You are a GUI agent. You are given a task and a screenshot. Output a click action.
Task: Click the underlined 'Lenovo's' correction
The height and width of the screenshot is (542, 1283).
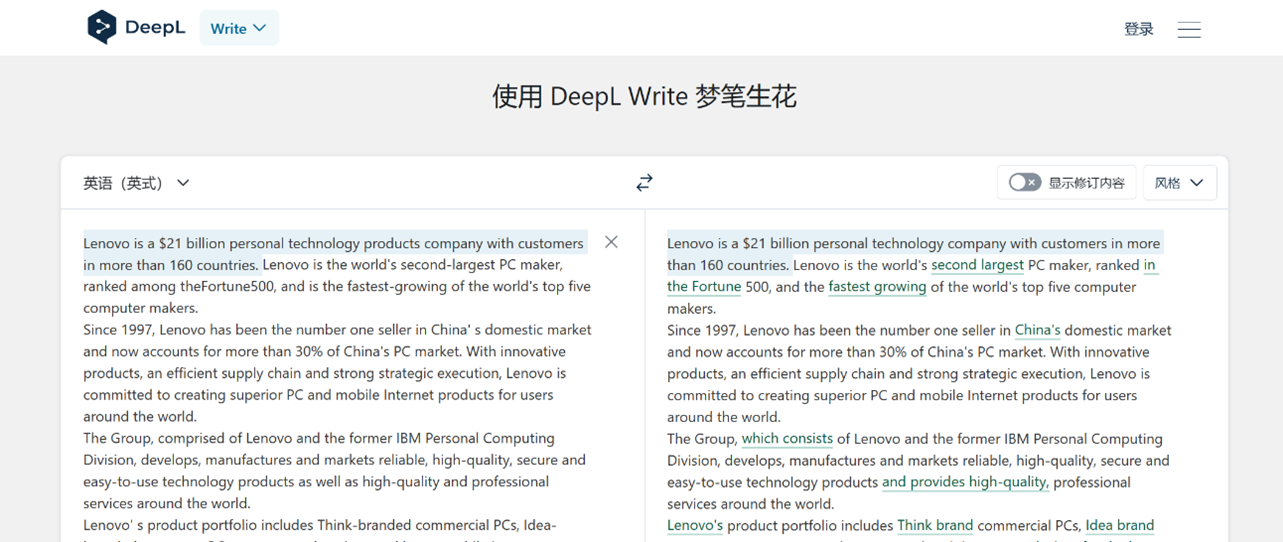click(x=695, y=525)
